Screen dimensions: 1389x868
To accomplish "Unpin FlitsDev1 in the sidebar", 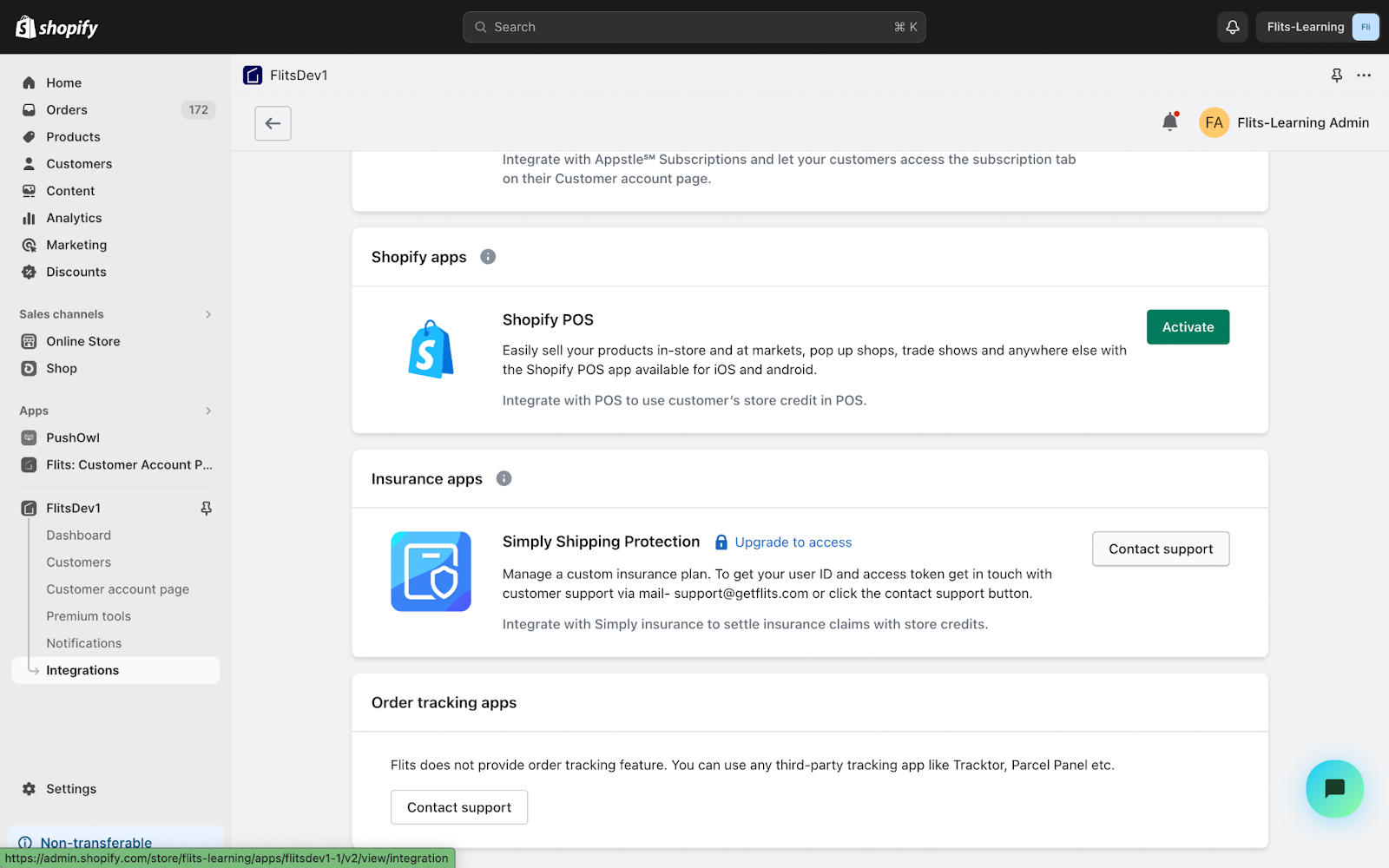I will (207, 508).
